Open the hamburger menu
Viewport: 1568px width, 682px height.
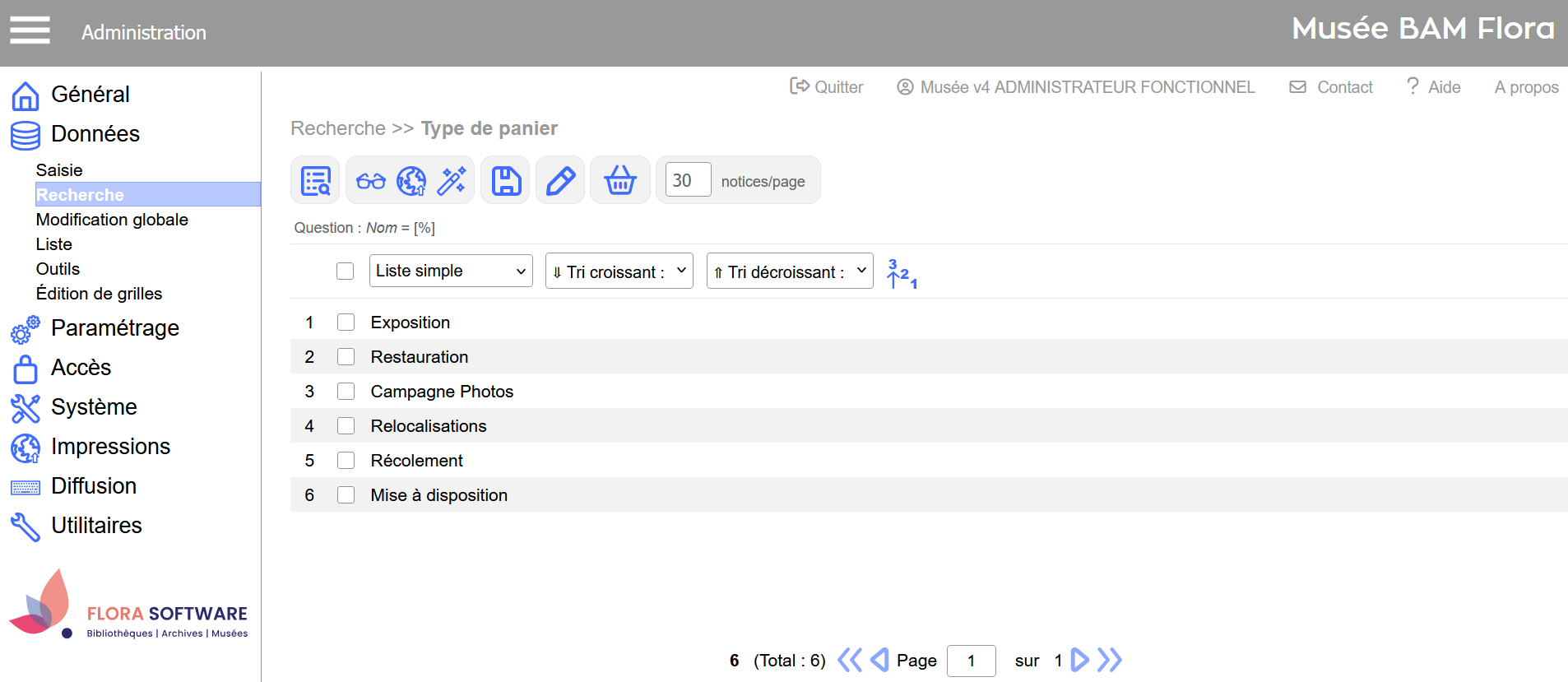[30, 30]
